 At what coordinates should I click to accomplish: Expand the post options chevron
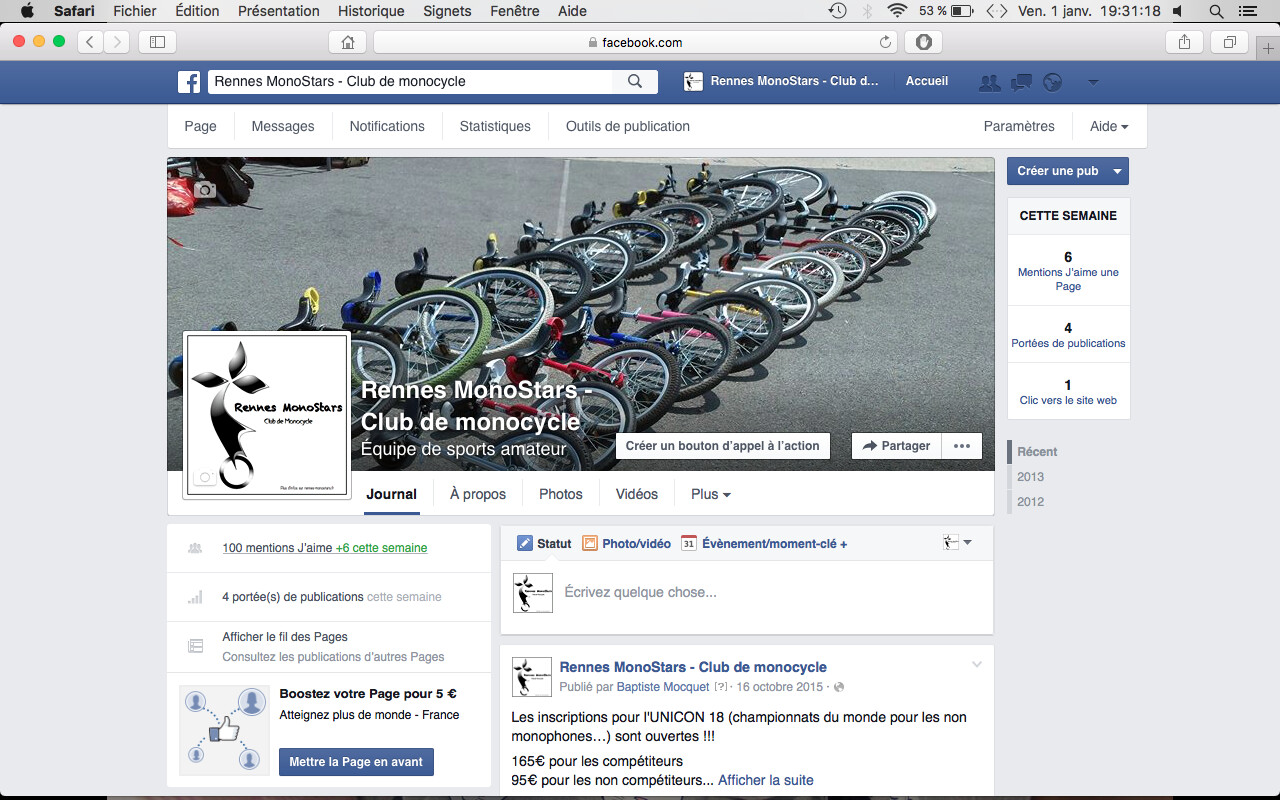977,665
